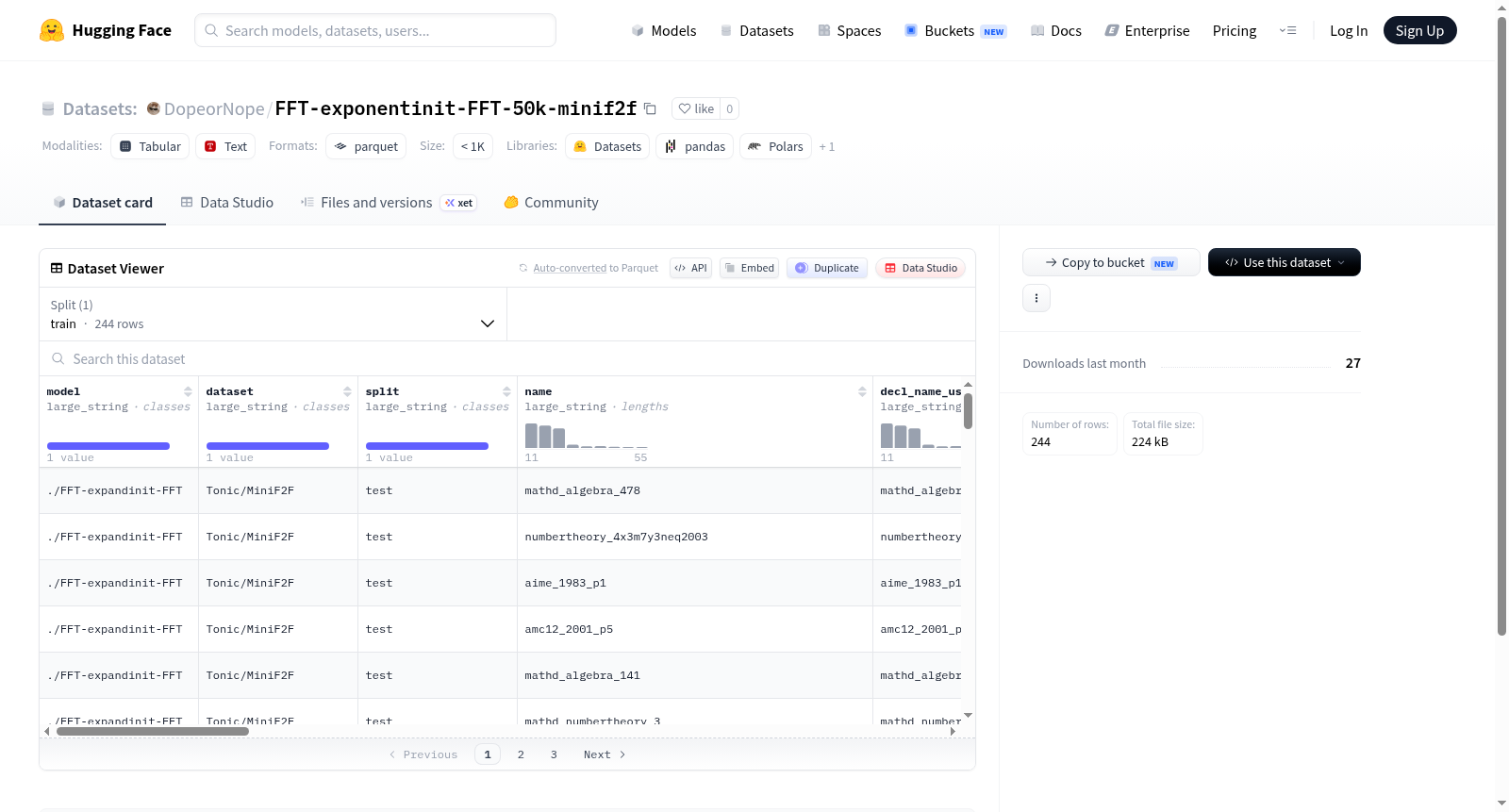Open the Community tab

(x=551, y=202)
